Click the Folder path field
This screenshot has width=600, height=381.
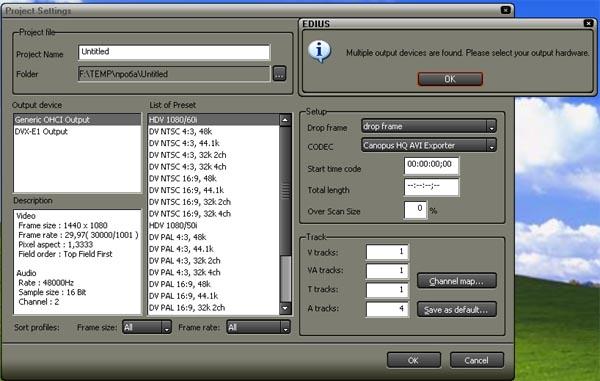pyautogui.click(x=174, y=74)
